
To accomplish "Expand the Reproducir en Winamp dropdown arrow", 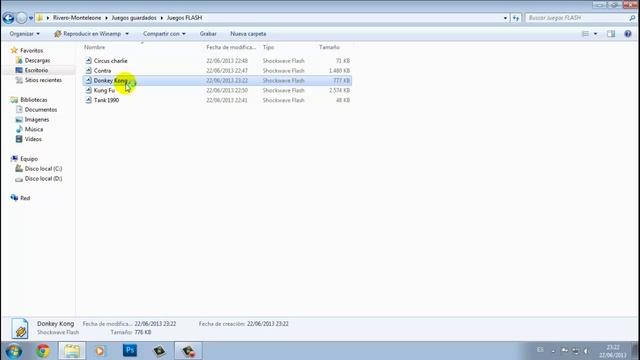I will pyautogui.click(x=127, y=34).
